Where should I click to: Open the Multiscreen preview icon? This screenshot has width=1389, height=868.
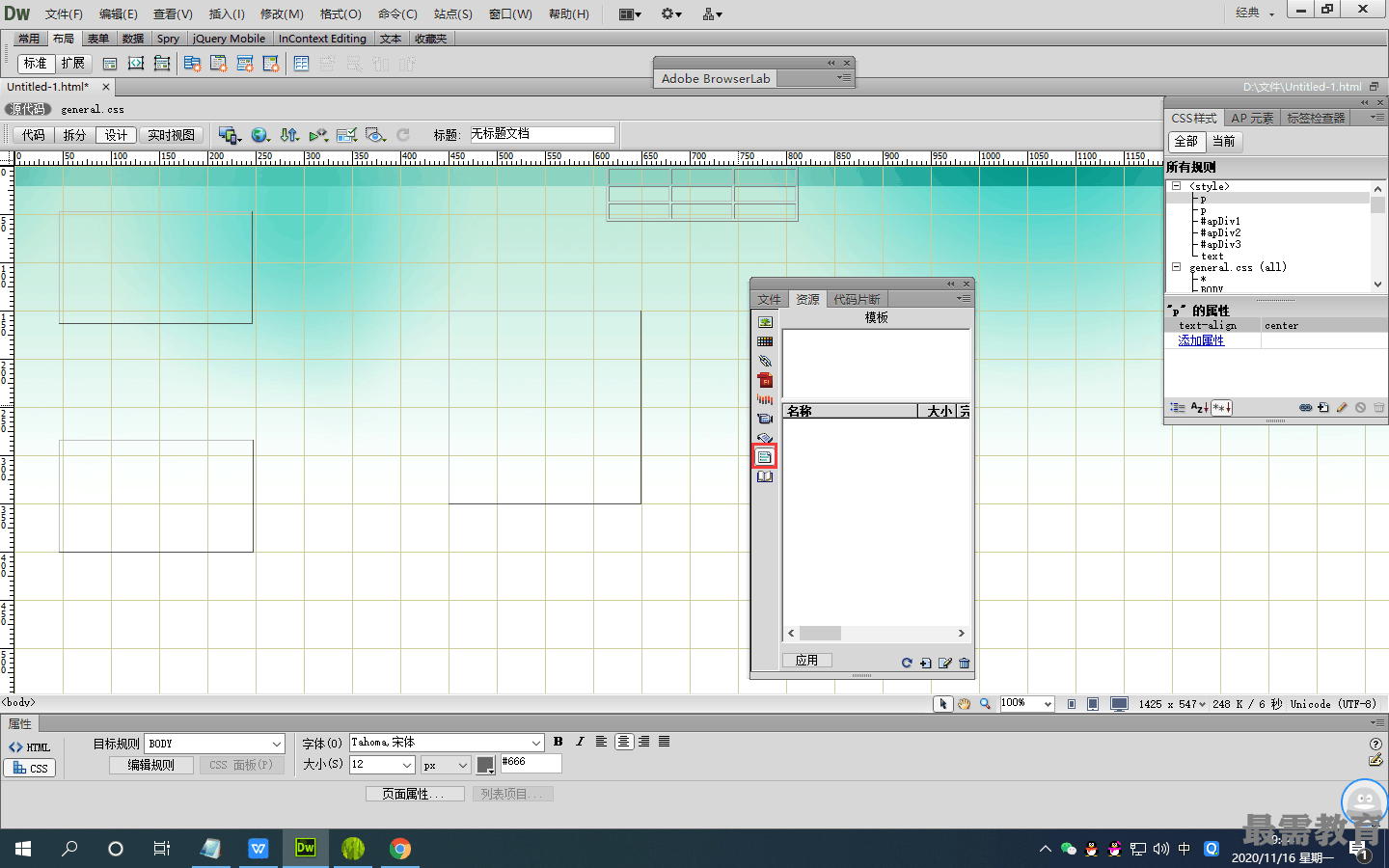tap(229, 135)
